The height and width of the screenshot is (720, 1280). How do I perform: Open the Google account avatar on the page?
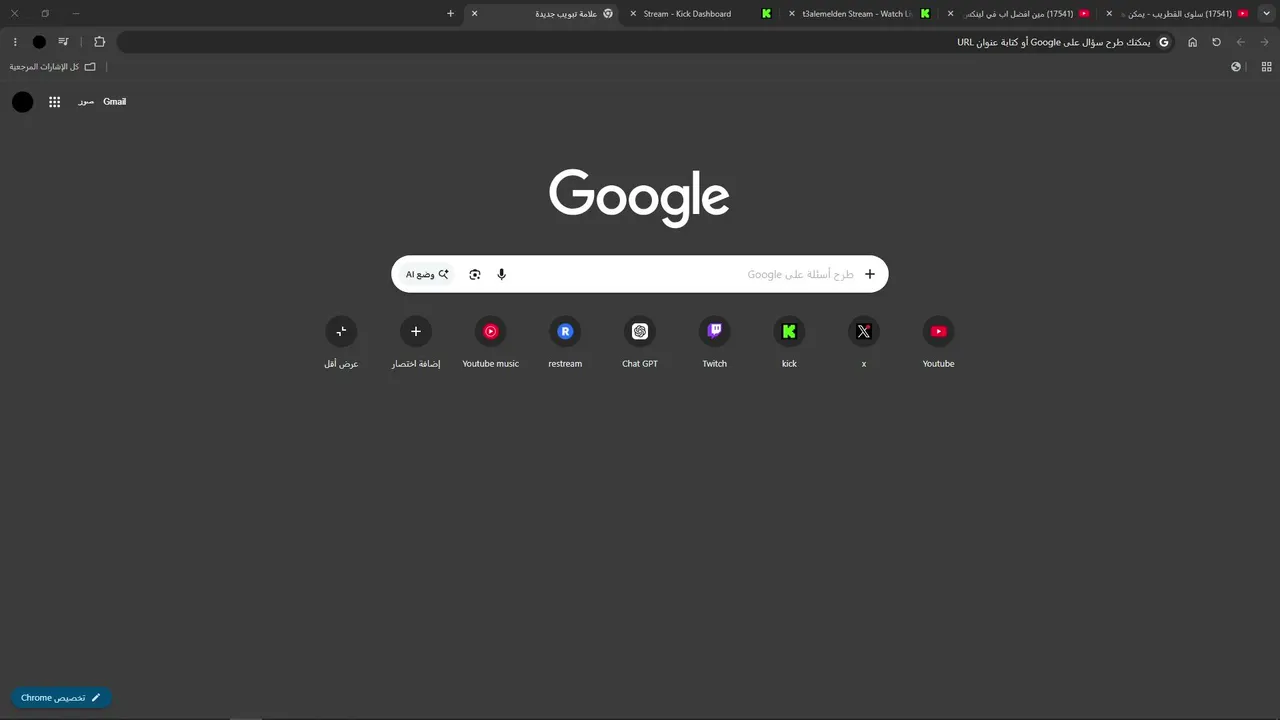click(x=23, y=102)
